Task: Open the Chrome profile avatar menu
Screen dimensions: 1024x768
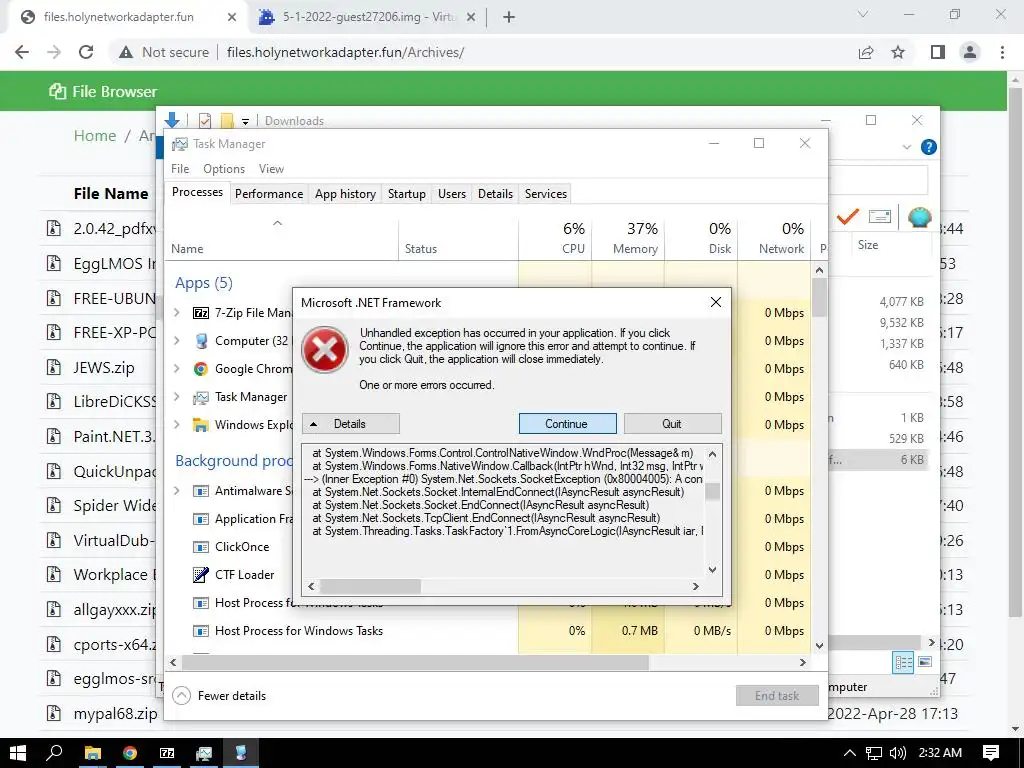Action: (x=970, y=52)
